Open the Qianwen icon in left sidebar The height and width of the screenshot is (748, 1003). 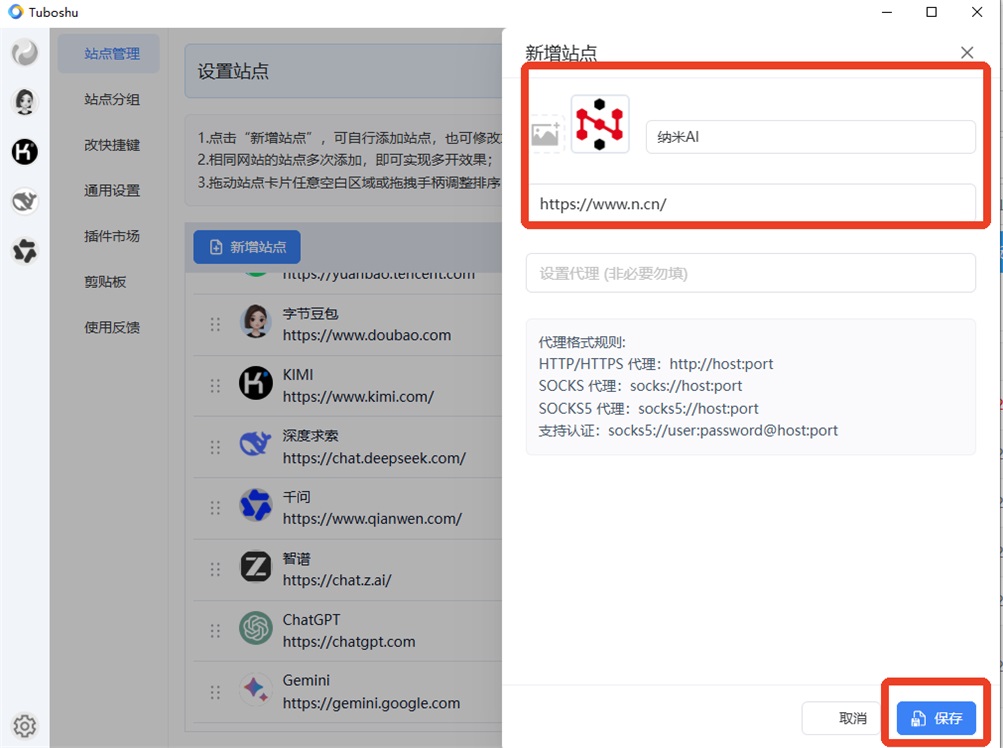[x=25, y=251]
